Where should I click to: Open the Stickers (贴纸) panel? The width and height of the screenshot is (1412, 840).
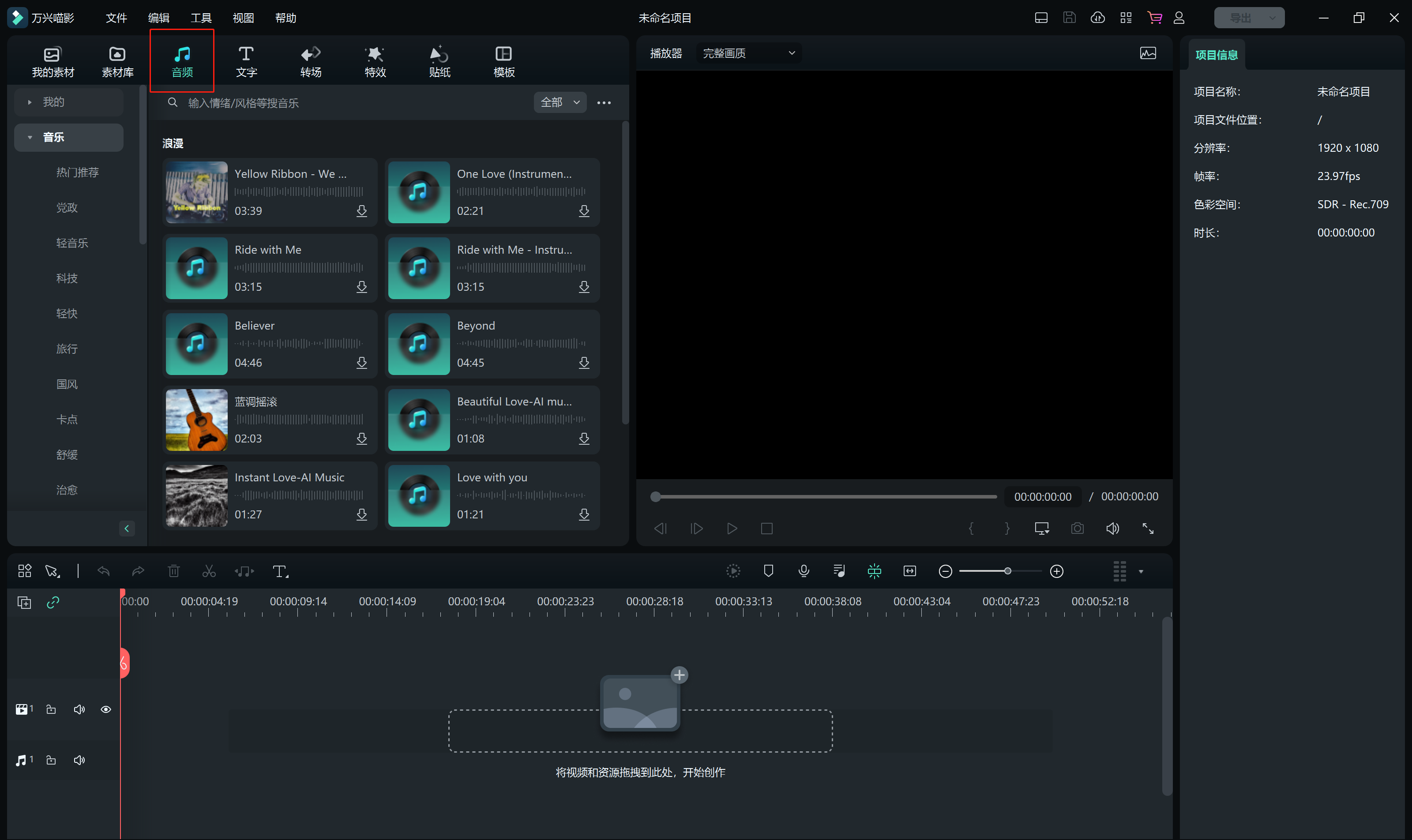pyautogui.click(x=439, y=61)
